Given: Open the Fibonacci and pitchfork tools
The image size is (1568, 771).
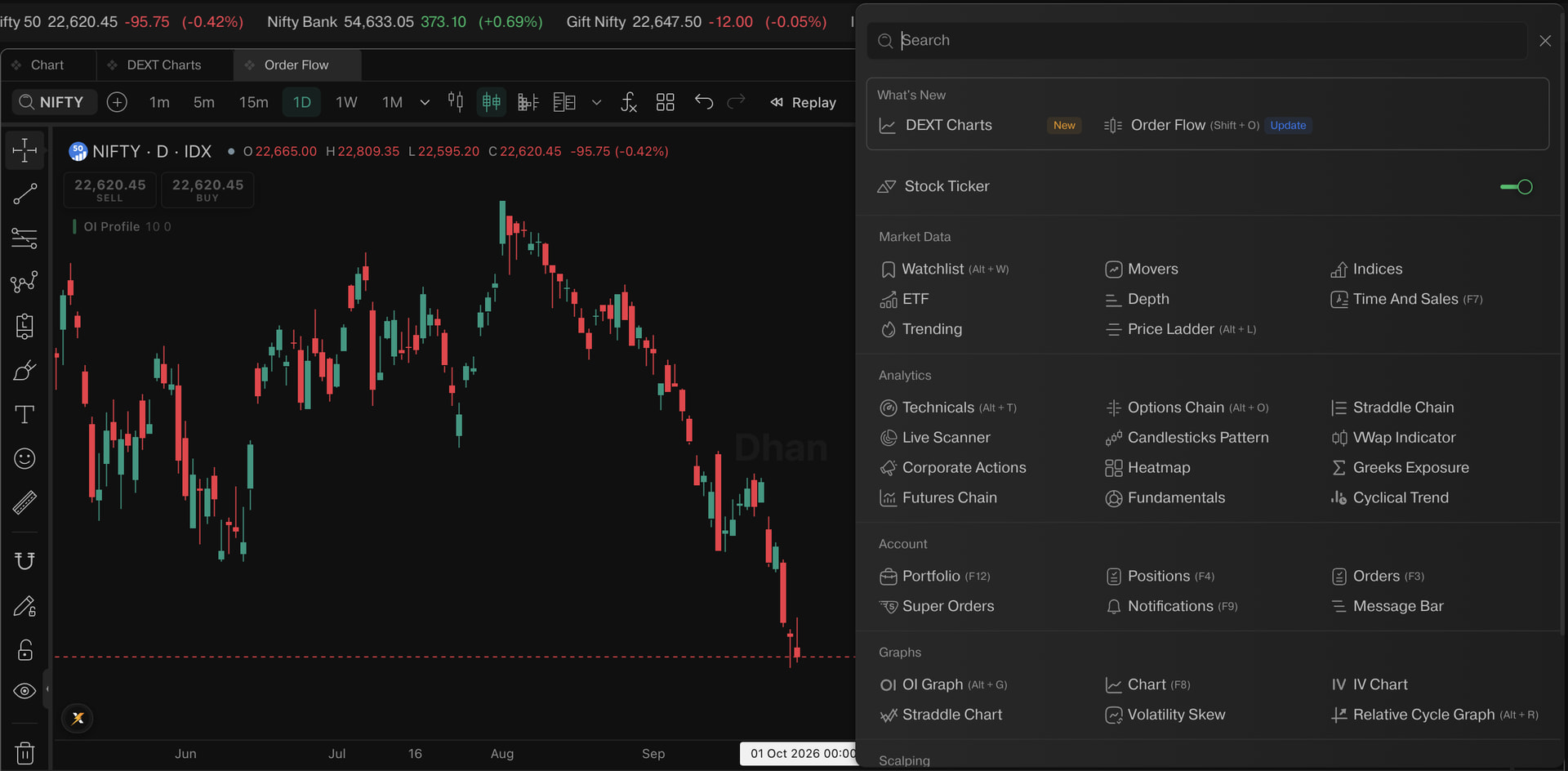Looking at the screenshot, I should 24,238.
